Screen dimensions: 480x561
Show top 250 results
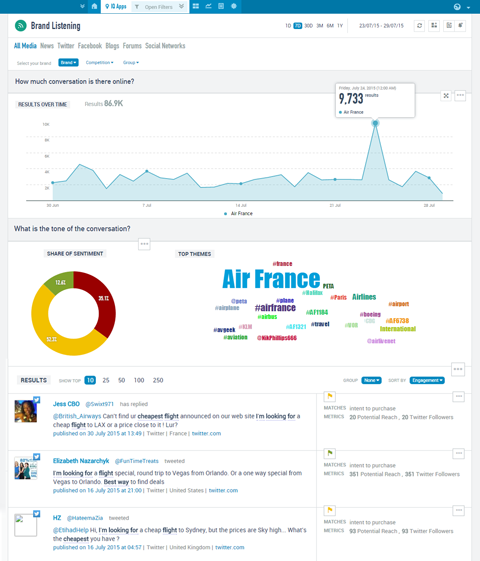pos(158,380)
